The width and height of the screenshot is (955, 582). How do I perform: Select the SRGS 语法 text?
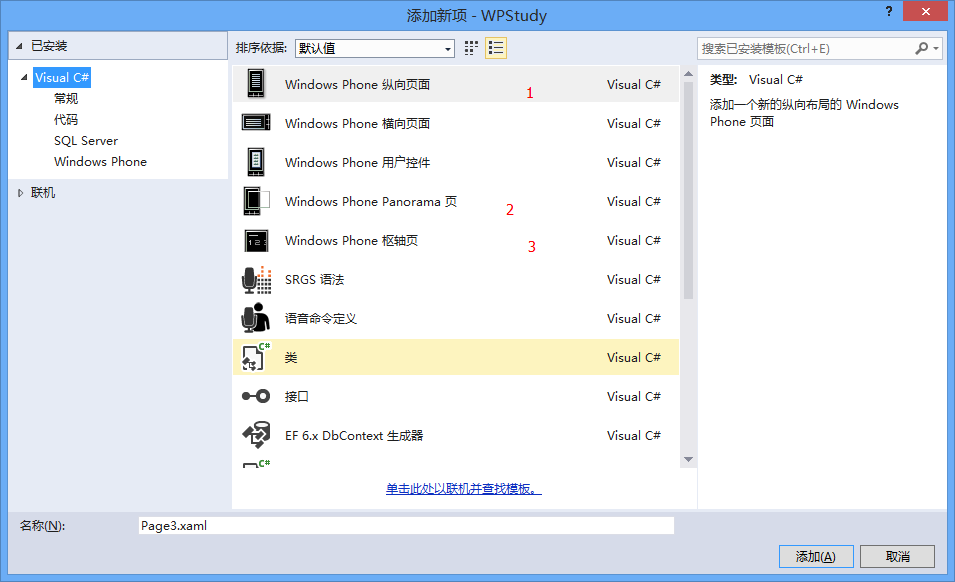tap(314, 279)
